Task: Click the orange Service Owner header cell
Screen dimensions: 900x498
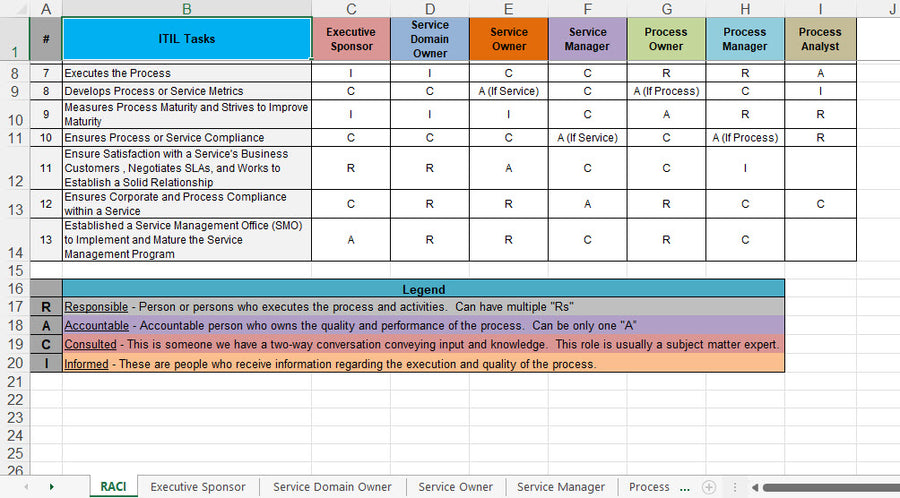Action: click(509, 39)
